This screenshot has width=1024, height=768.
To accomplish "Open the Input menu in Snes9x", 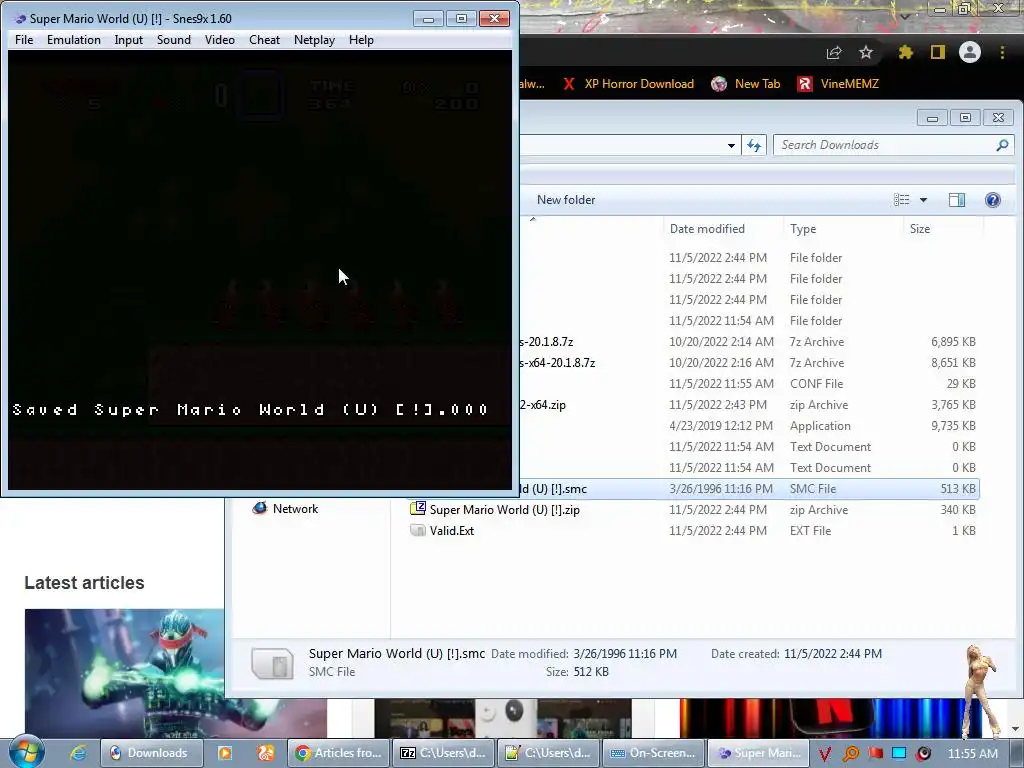I will click(129, 40).
